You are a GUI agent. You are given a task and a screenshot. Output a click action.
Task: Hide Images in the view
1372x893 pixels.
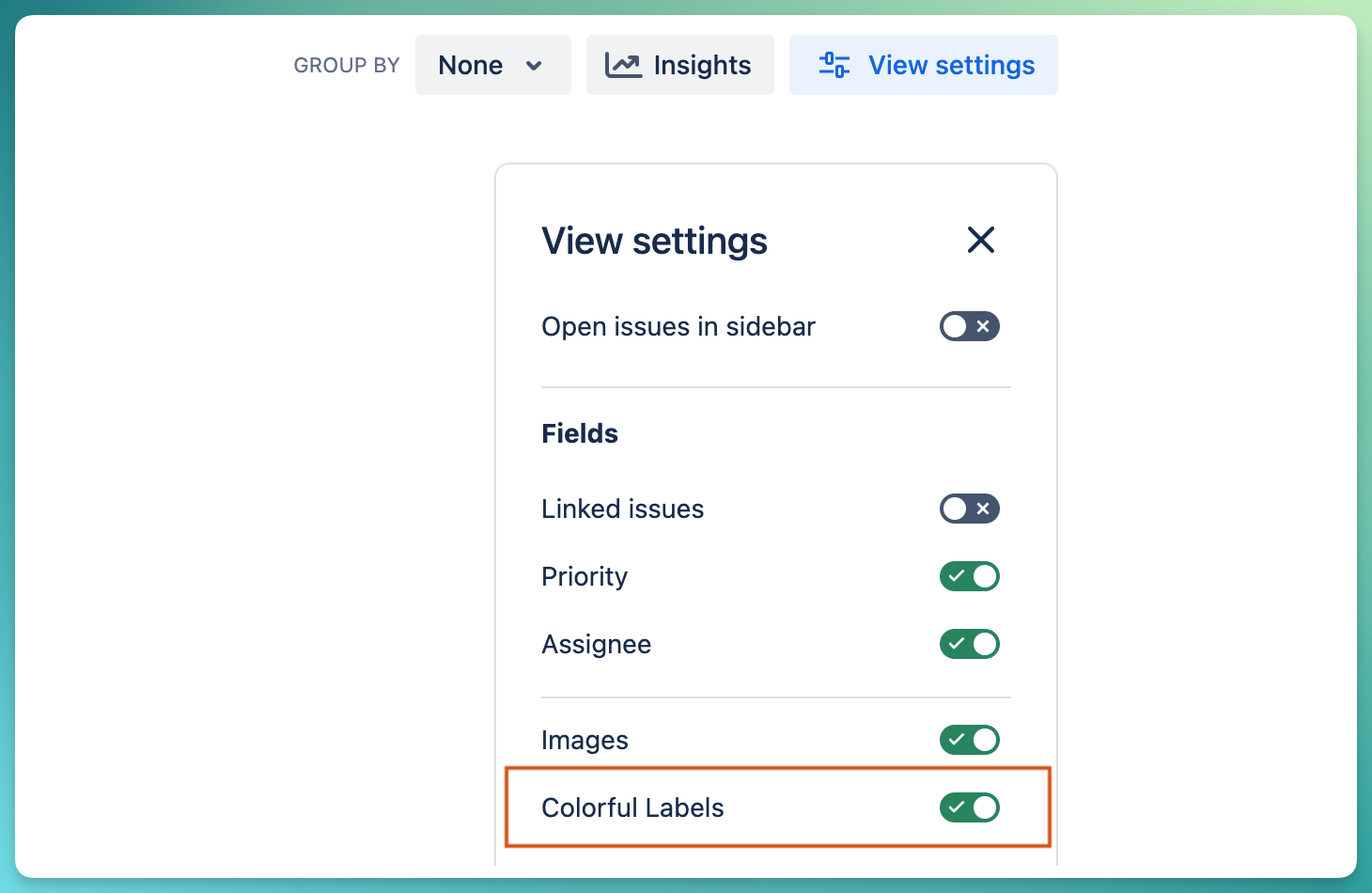coord(969,740)
